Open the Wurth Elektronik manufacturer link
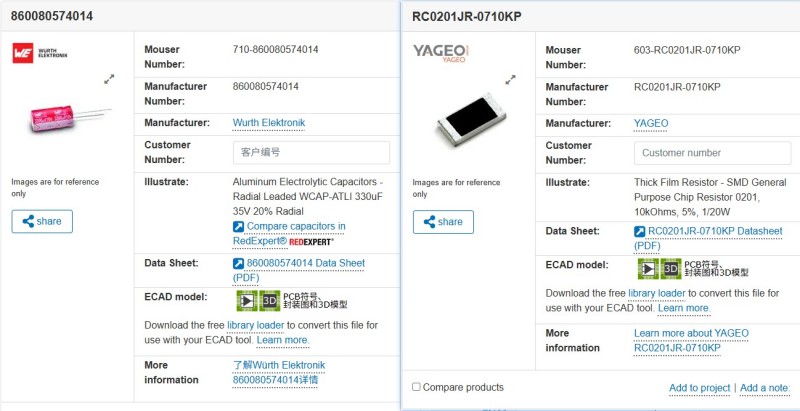Screen dimensions: 800x411 click(268, 123)
